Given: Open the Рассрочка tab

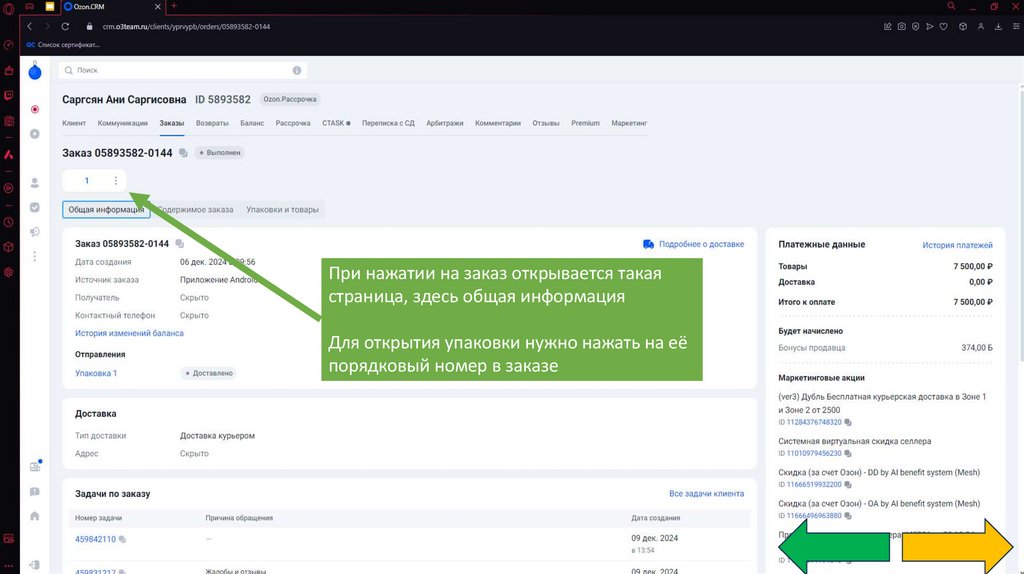Looking at the screenshot, I should tap(293, 123).
